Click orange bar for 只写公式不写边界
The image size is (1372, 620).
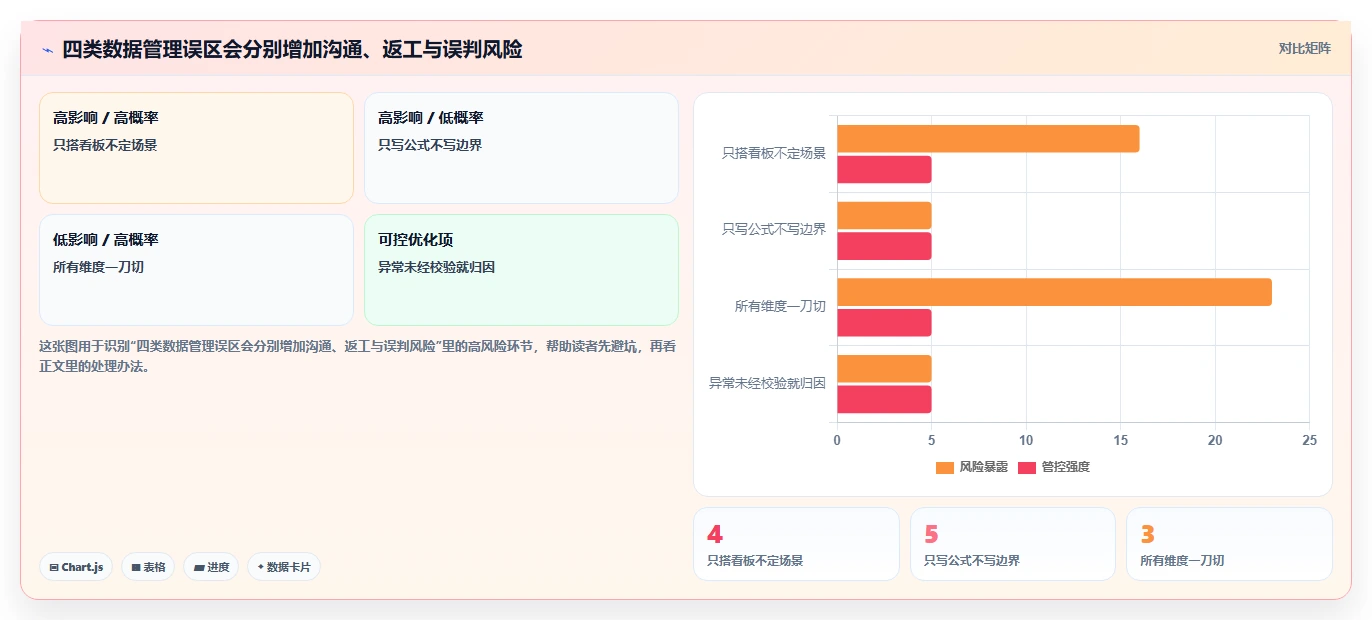884,215
